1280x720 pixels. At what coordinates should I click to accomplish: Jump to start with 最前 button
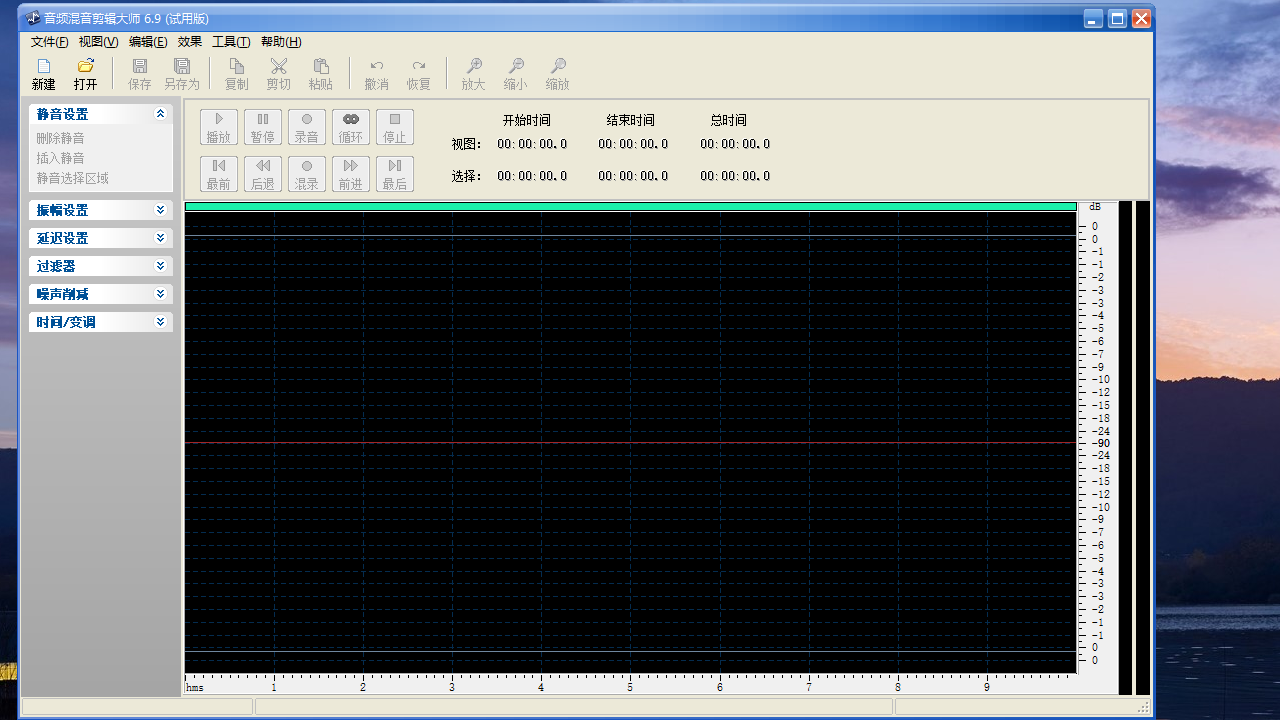[219, 174]
